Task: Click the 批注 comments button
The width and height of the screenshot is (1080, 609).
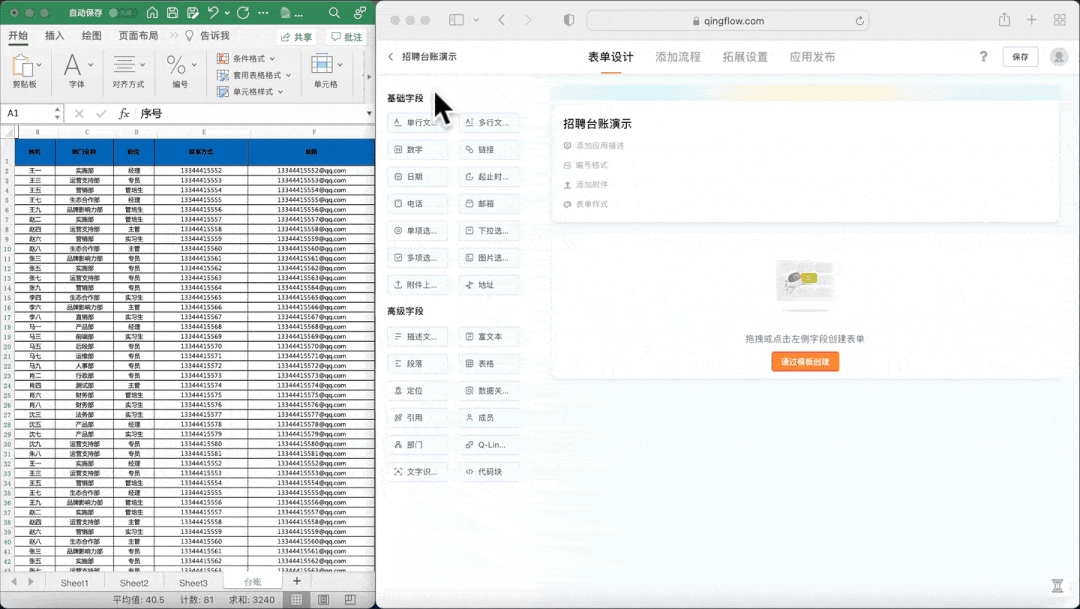Action: 346,37
